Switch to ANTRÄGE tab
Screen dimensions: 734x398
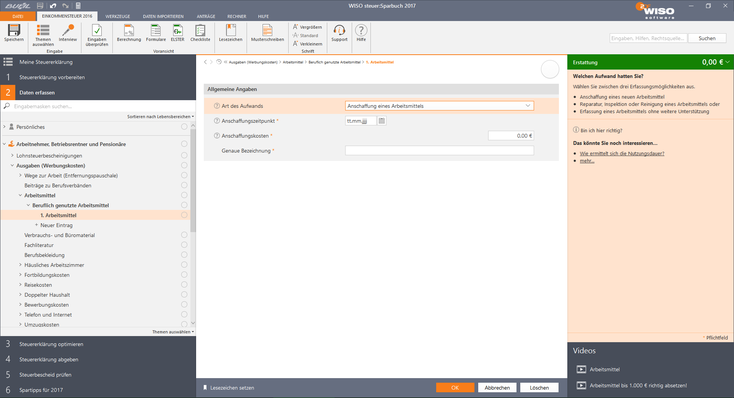tap(206, 16)
